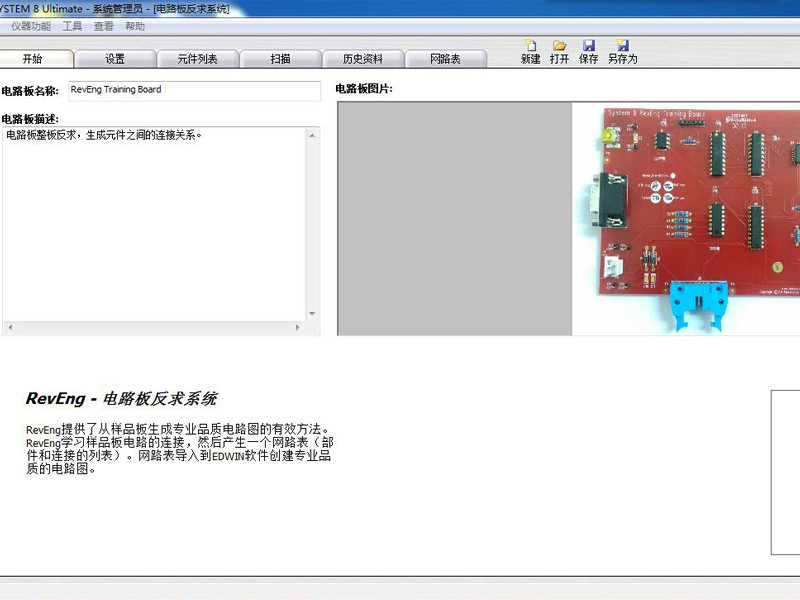This screenshot has width=800, height=600.
Task: Switch to the 网路表 tab
Action: pos(446,59)
